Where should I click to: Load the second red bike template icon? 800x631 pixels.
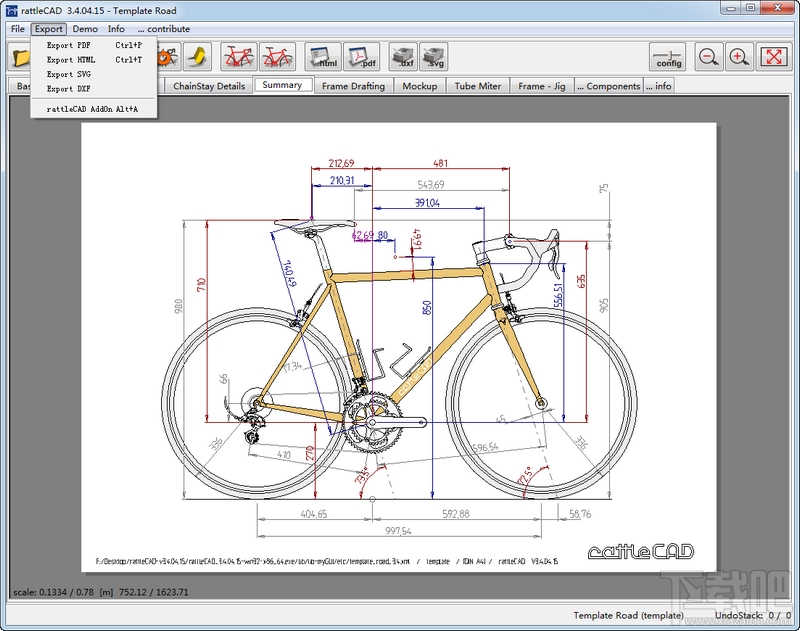pos(278,57)
